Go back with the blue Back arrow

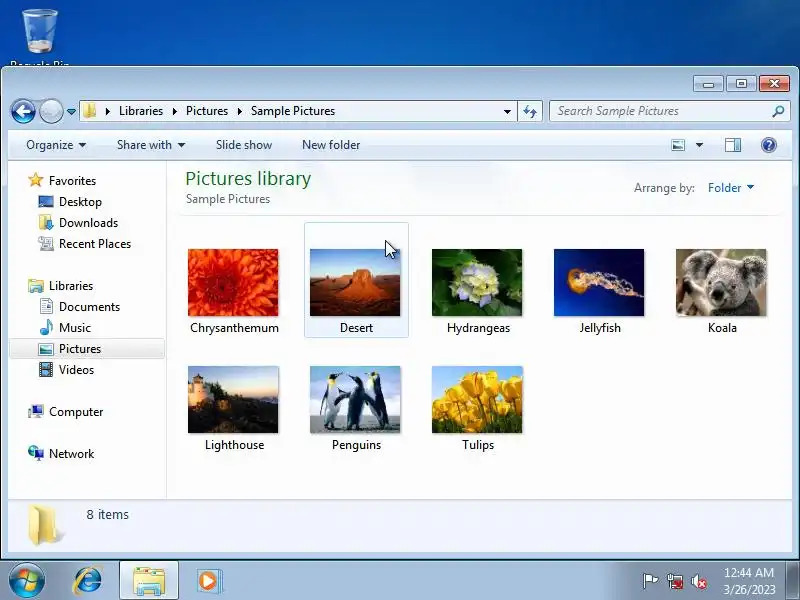23,111
